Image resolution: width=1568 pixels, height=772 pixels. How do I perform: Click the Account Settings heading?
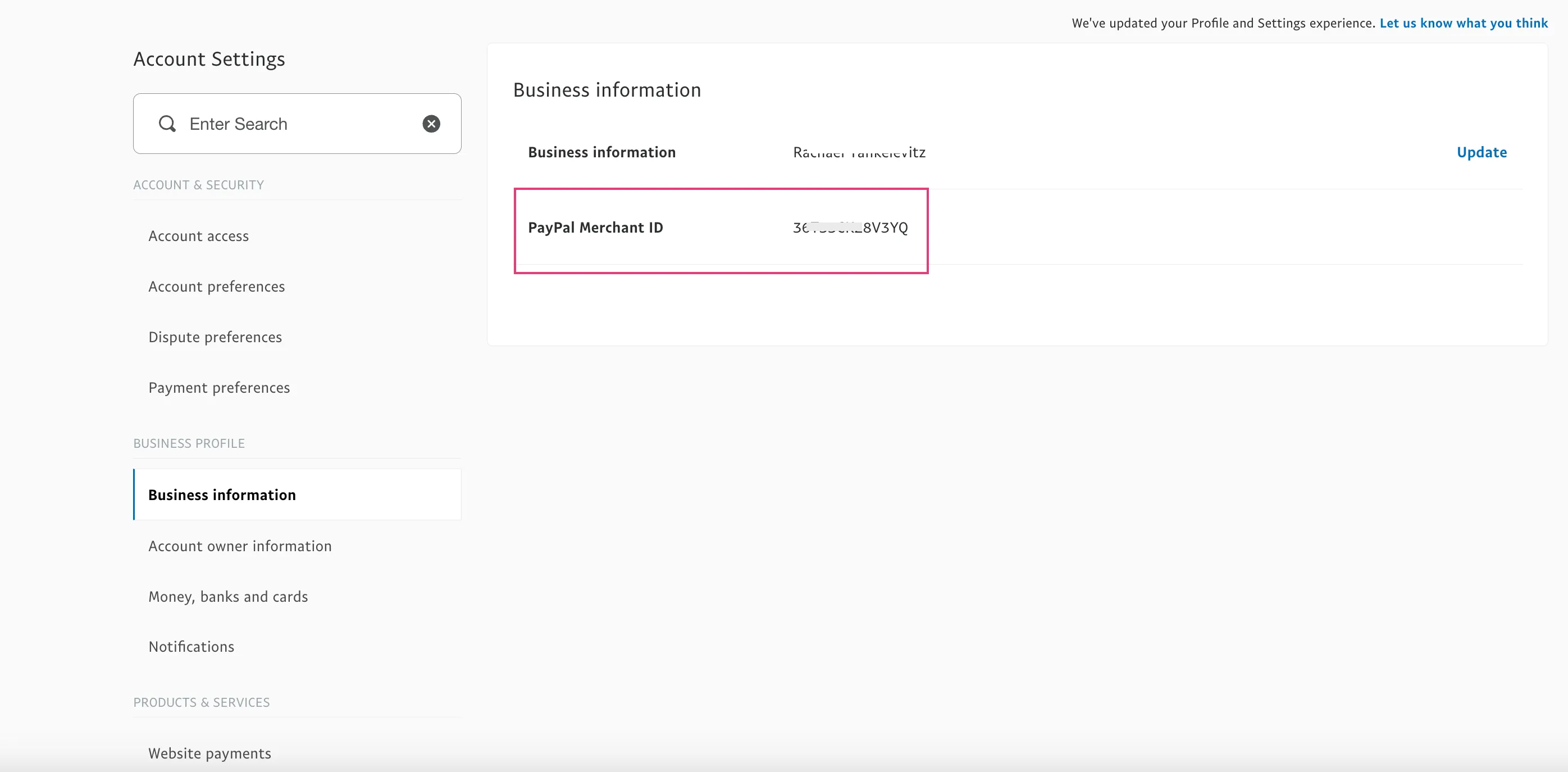tap(209, 59)
